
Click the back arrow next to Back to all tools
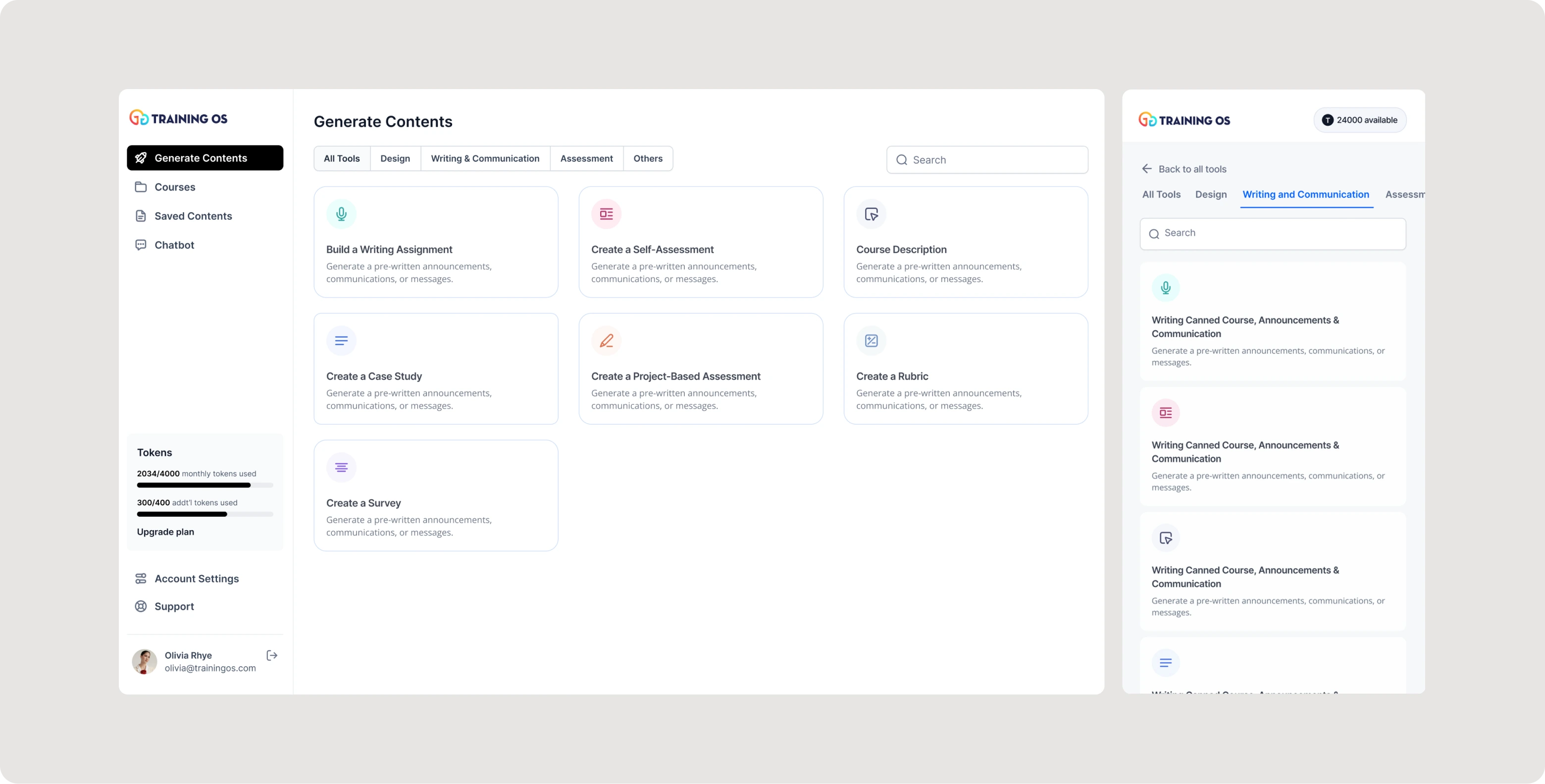coord(1146,169)
